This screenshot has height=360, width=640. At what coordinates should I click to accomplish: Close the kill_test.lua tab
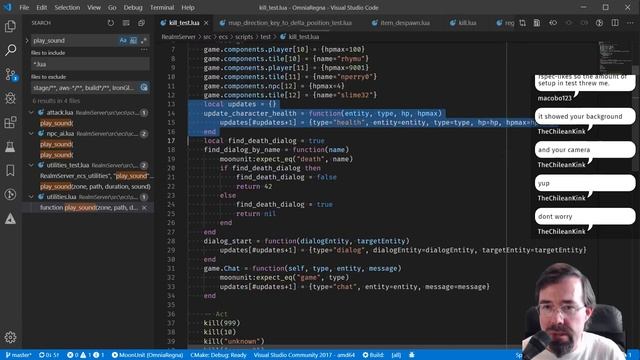pyautogui.click(x=206, y=23)
